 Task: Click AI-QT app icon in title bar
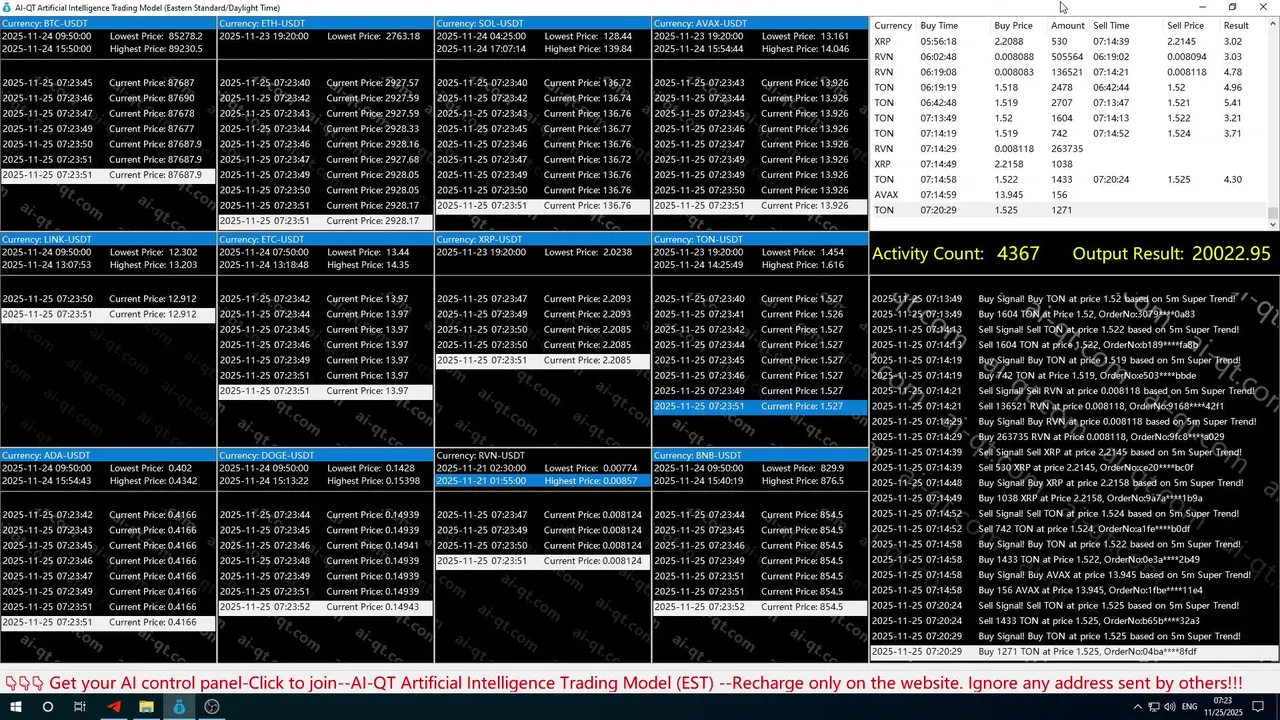pos(7,7)
